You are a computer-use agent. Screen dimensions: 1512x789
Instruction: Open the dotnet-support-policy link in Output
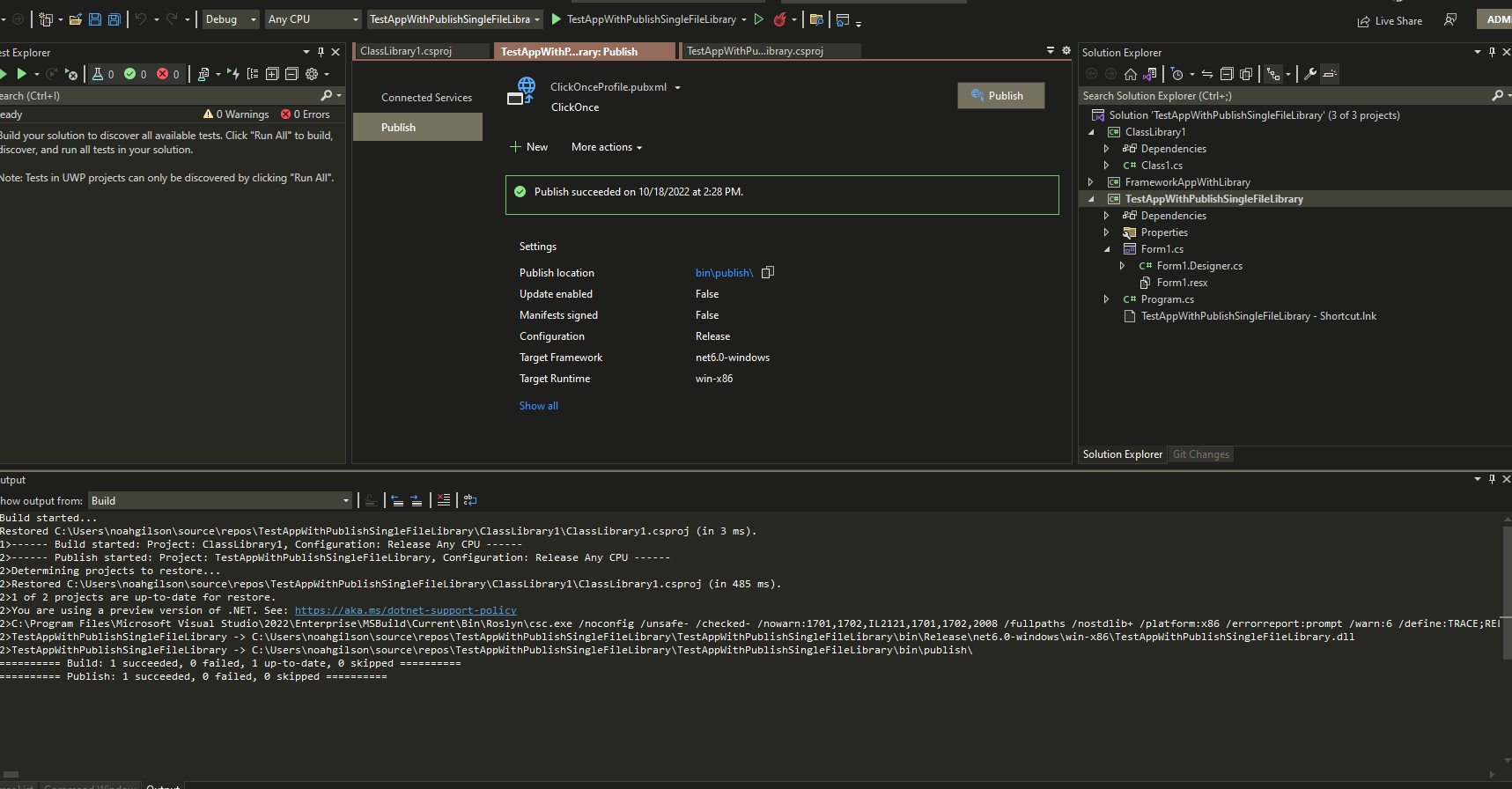pos(405,610)
